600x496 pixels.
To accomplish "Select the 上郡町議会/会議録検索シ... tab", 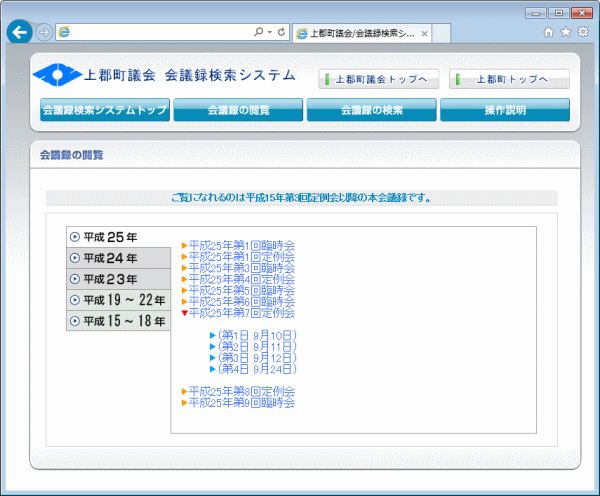I will [x=362, y=34].
